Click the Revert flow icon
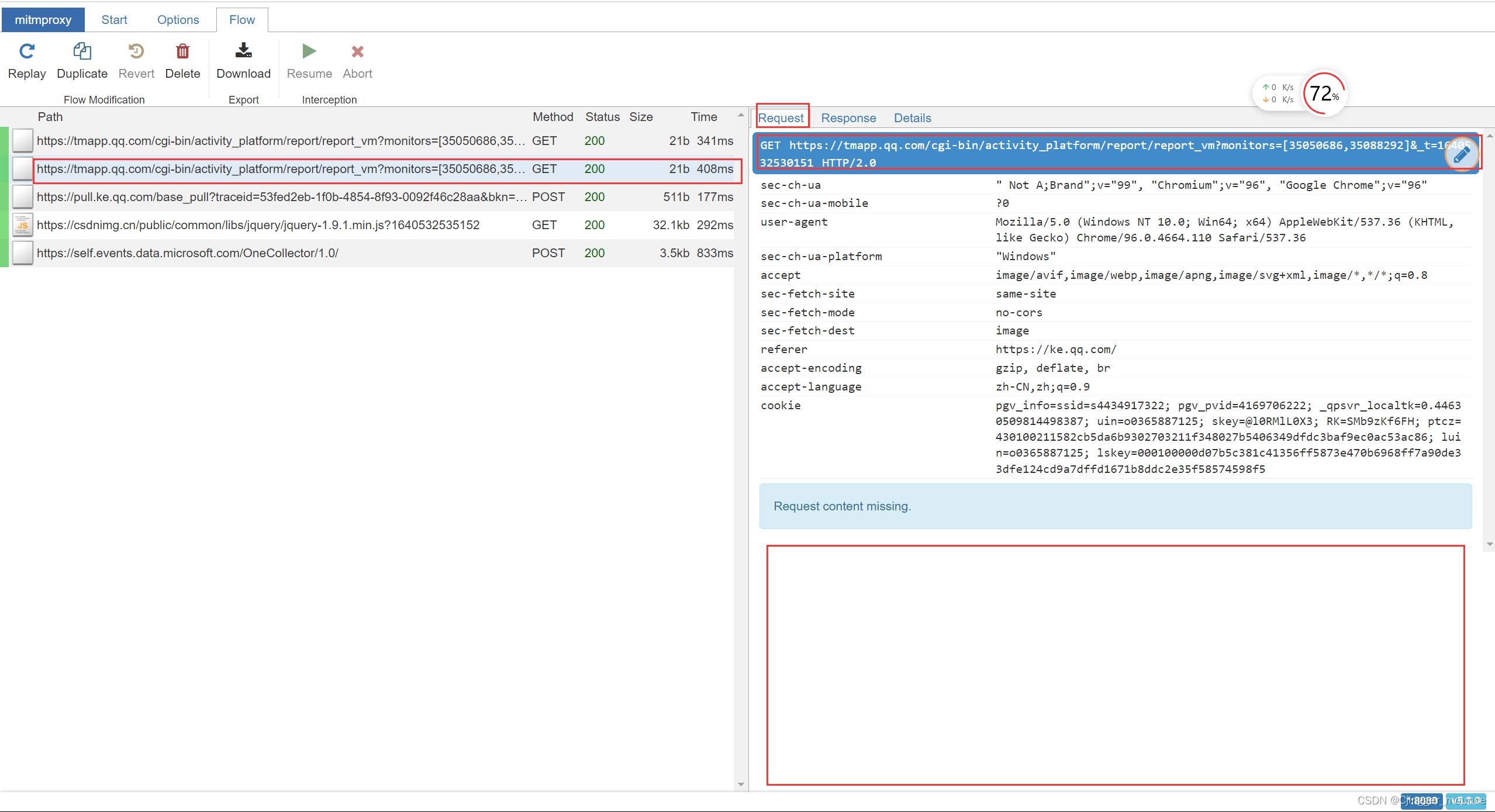Image resolution: width=1495 pixels, height=812 pixels. pyautogui.click(x=136, y=51)
